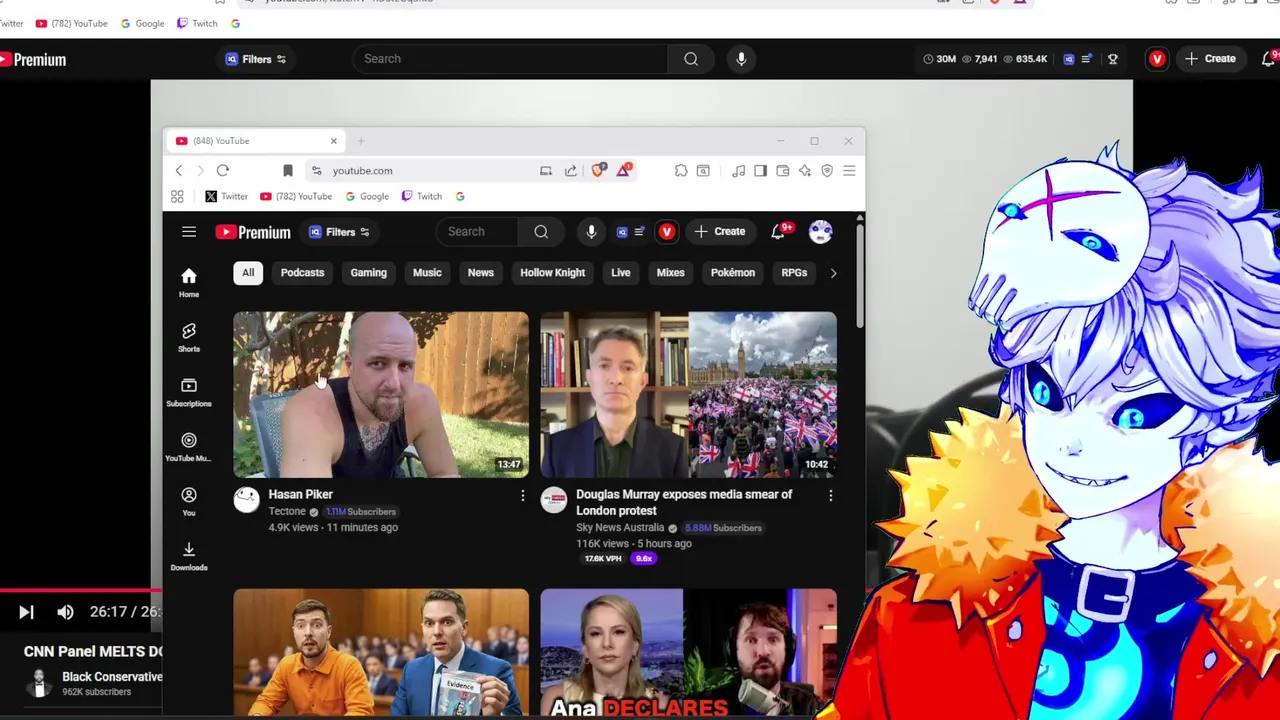Click the trophy icon in outer YouTube header
Viewport: 1280px width, 720px height.
(1112, 59)
